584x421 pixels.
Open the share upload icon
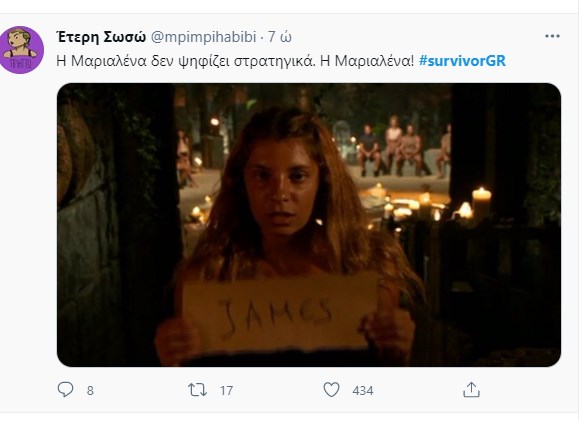(471, 389)
